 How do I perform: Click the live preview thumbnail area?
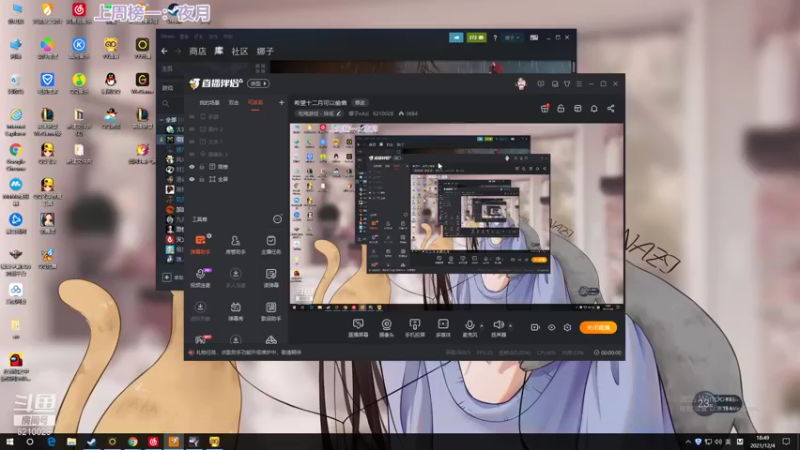coord(457,217)
